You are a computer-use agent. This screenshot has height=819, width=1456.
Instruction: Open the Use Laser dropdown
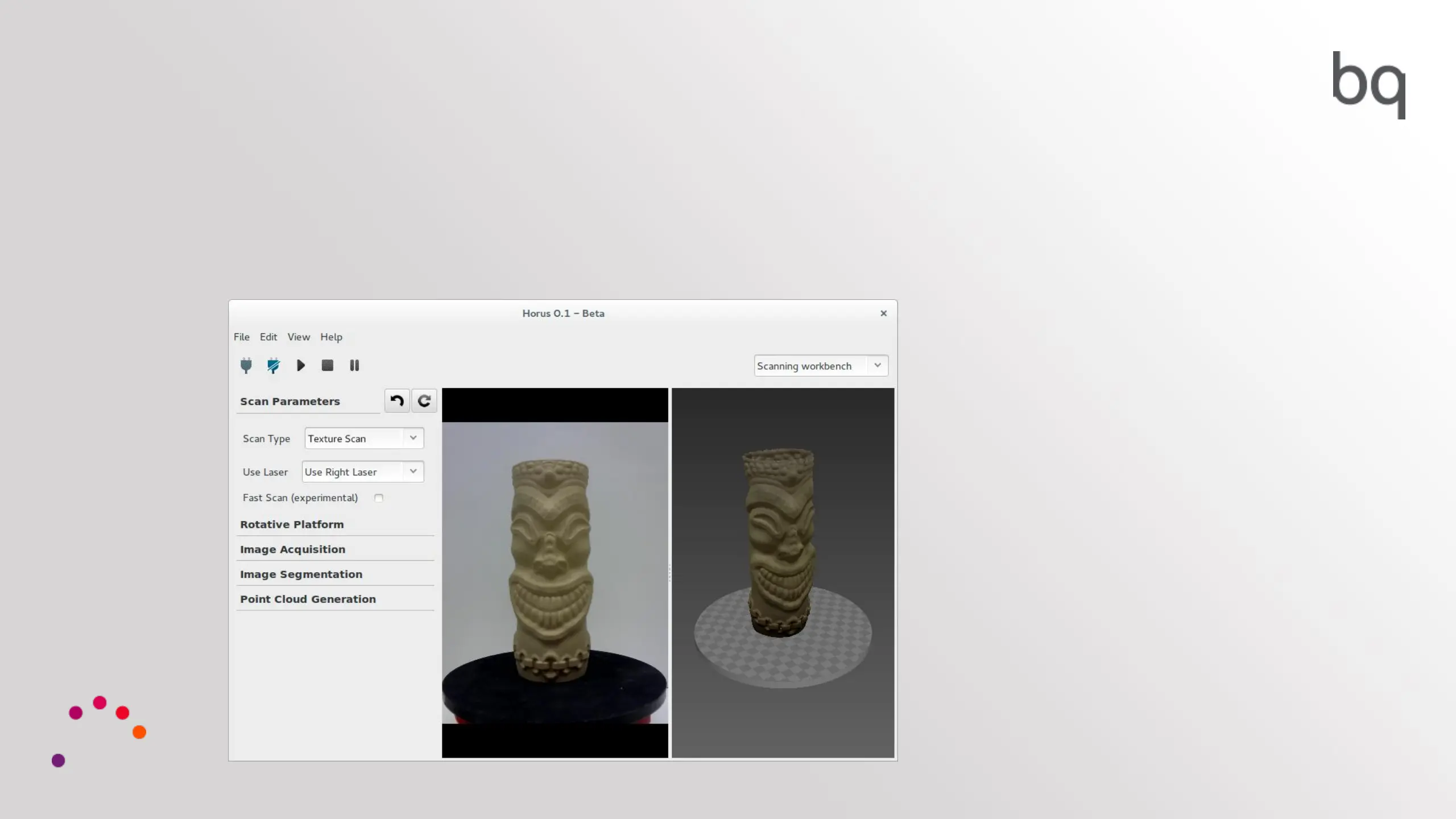[363, 471]
